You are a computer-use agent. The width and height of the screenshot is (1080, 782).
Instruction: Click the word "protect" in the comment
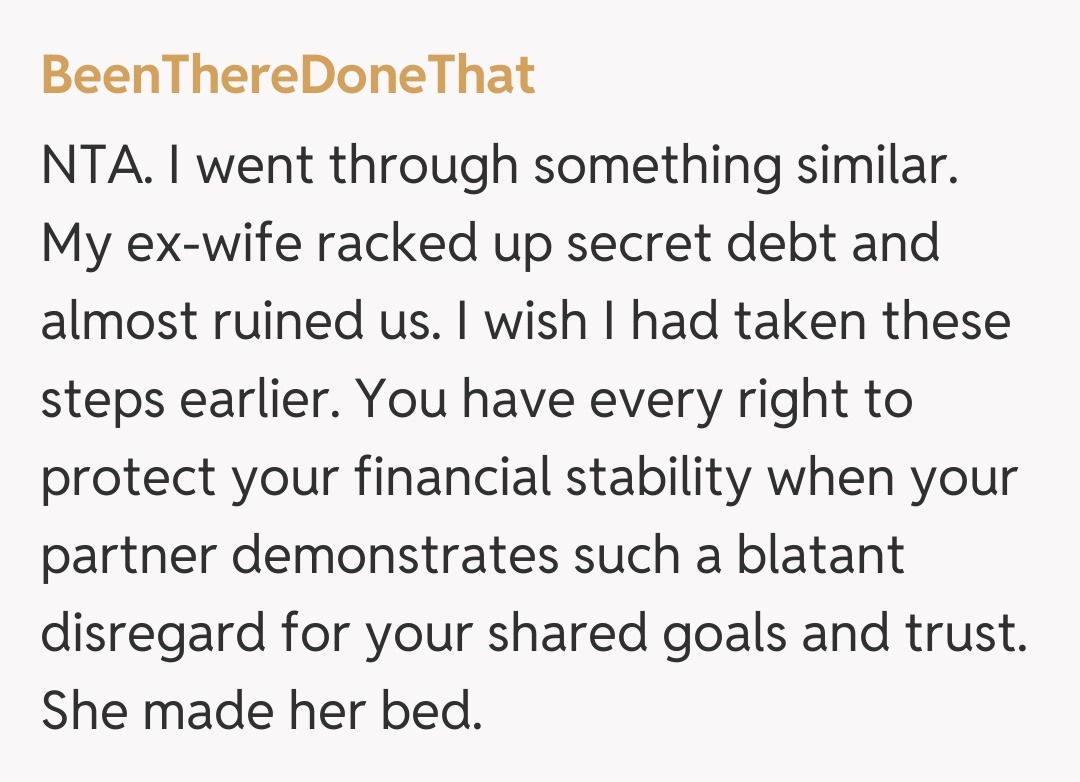pyautogui.click(x=128, y=478)
